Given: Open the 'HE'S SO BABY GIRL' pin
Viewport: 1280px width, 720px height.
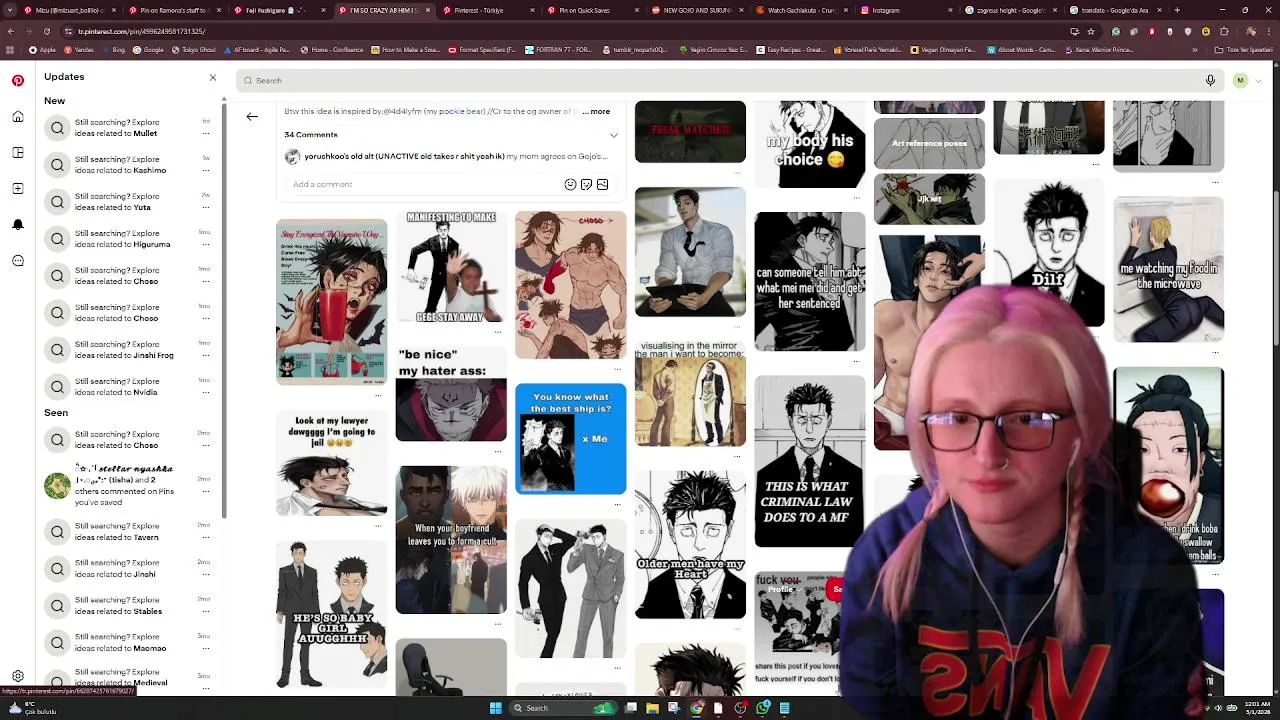Looking at the screenshot, I should tap(331, 615).
